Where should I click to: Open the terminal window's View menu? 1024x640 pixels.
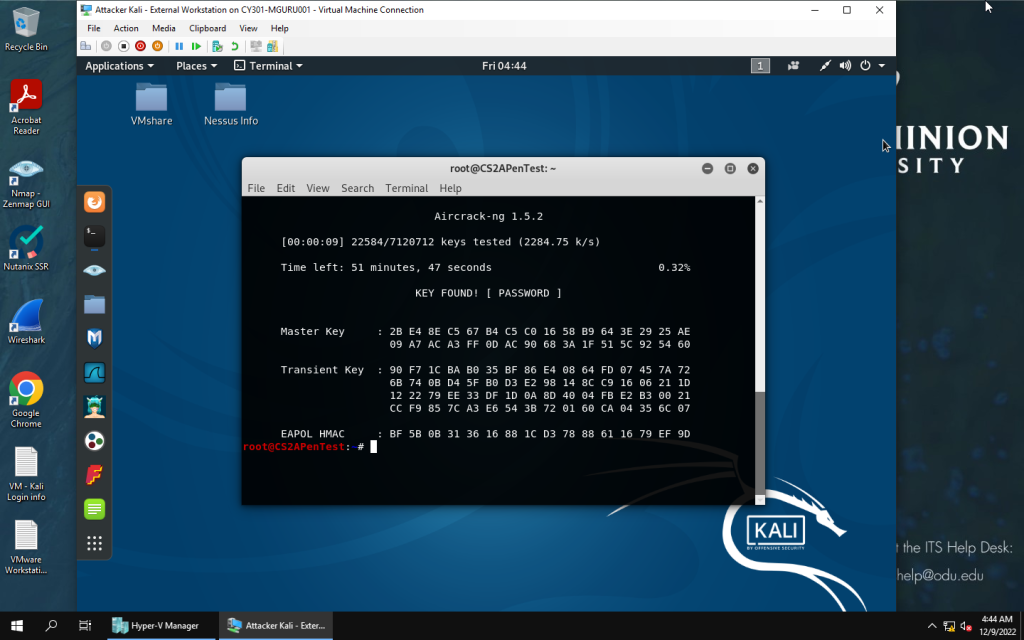318,188
